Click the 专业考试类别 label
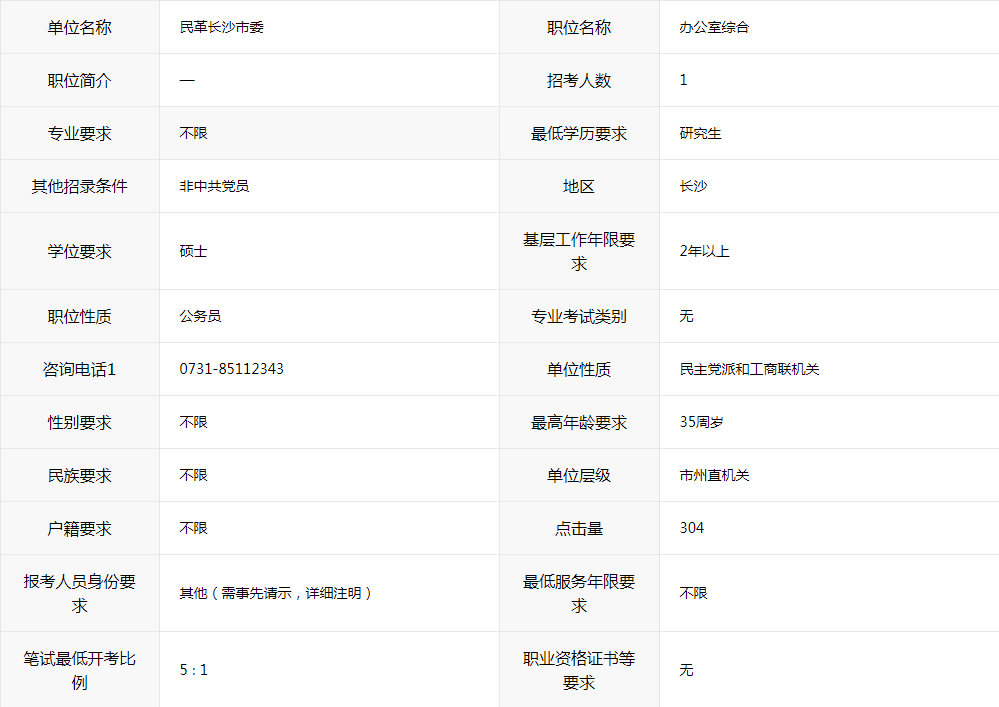The height and width of the screenshot is (707, 999). (x=579, y=316)
